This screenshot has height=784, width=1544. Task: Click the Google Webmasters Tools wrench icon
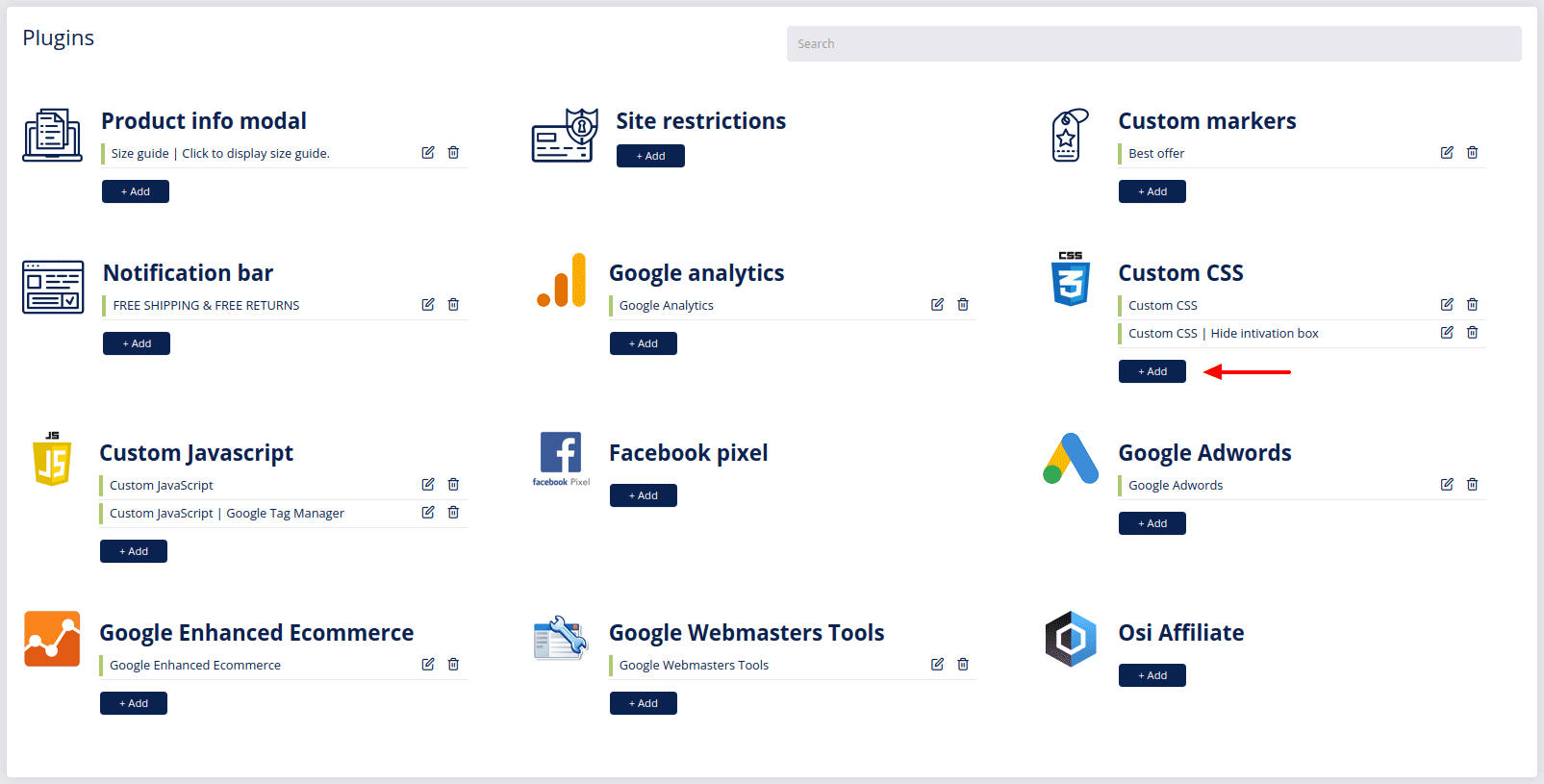click(561, 638)
